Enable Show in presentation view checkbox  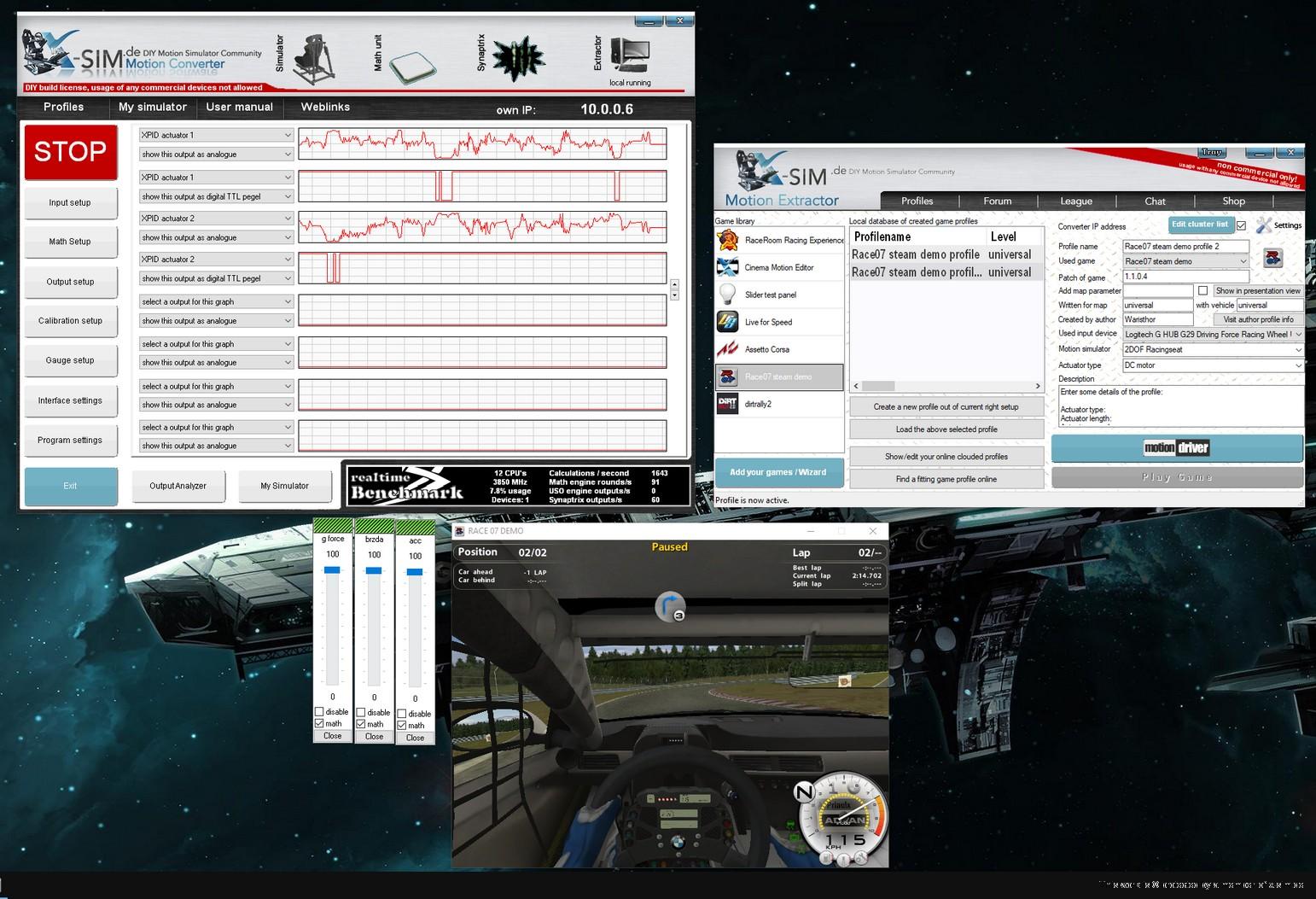1202,290
